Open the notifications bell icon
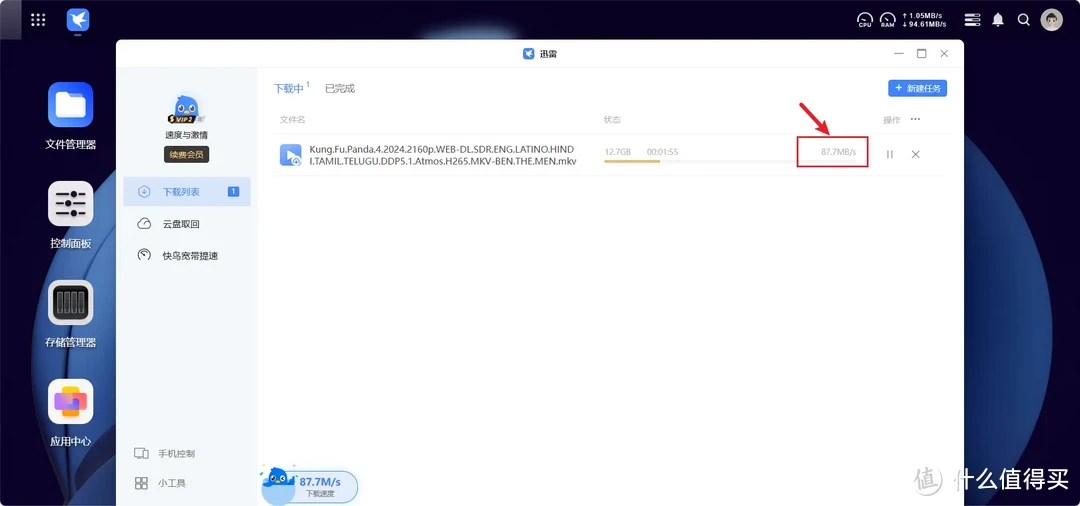The image size is (1080, 506). click(998, 19)
